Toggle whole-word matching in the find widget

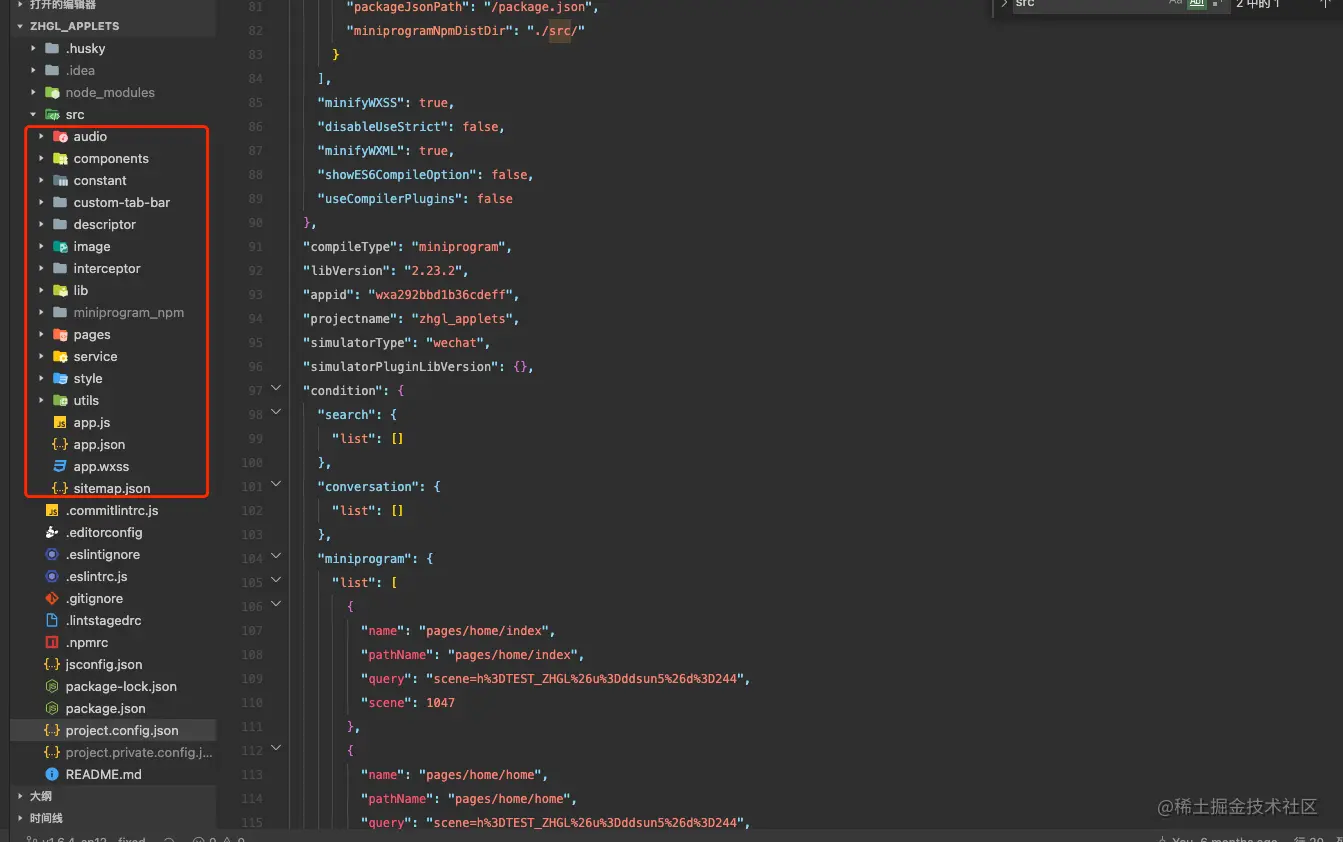click(x=1196, y=4)
